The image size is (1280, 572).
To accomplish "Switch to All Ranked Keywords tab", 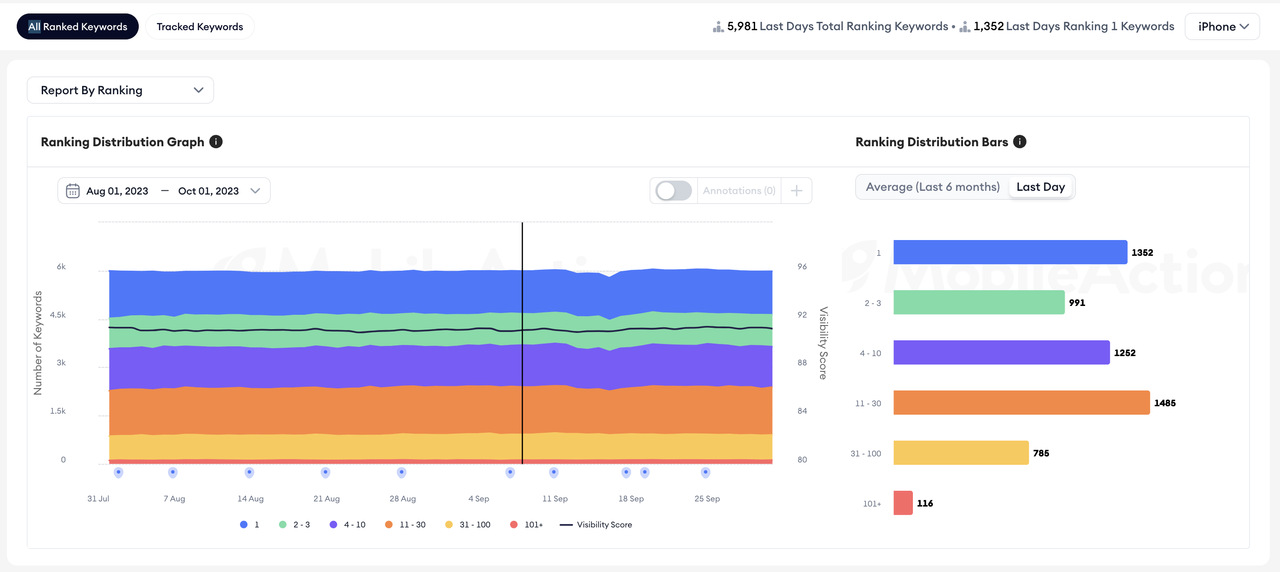I will tap(78, 27).
